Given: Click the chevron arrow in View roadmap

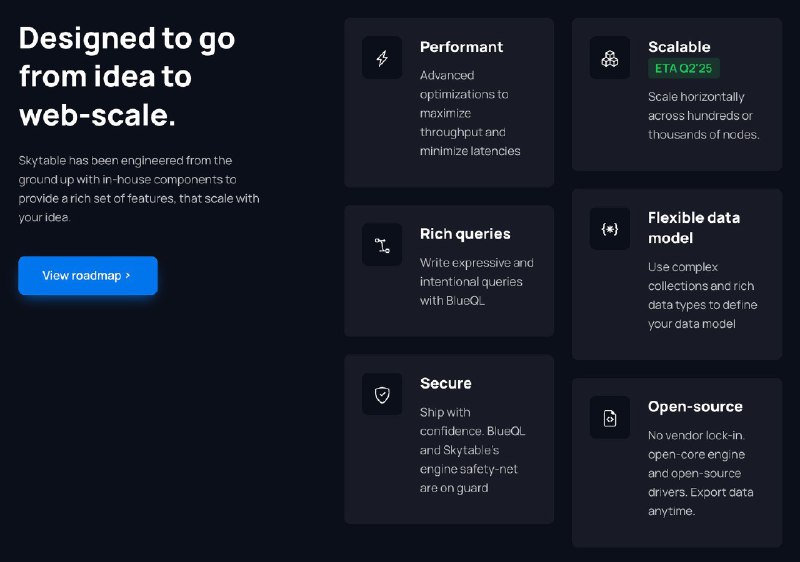Looking at the screenshot, I should tap(128, 275).
